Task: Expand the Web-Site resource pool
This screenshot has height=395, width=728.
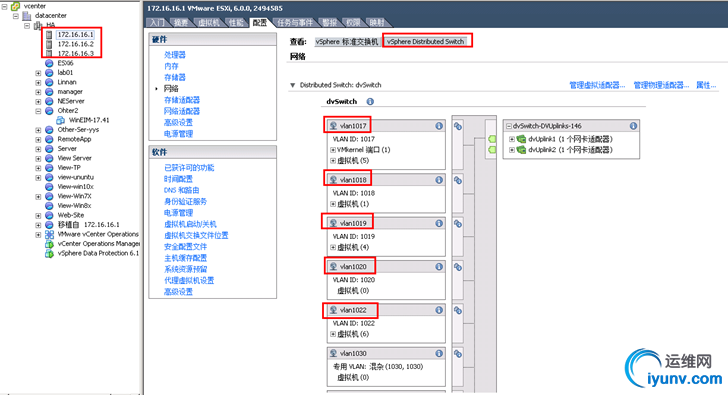Action: pyautogui.click(x=38, y=215)
